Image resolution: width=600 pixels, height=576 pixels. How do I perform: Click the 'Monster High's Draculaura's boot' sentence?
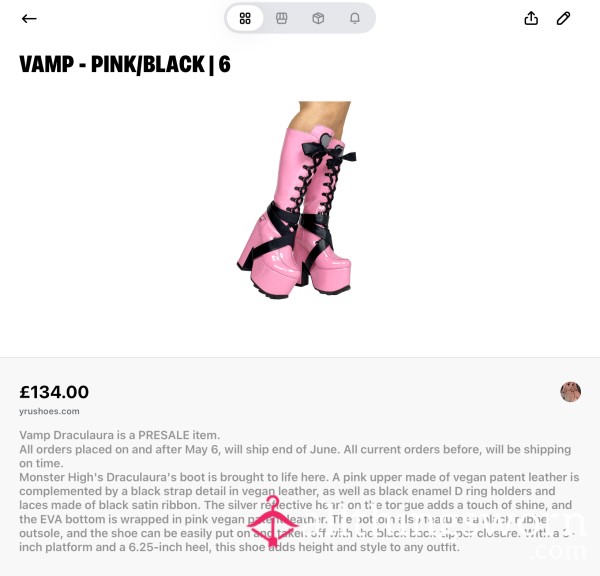(175, 477)
